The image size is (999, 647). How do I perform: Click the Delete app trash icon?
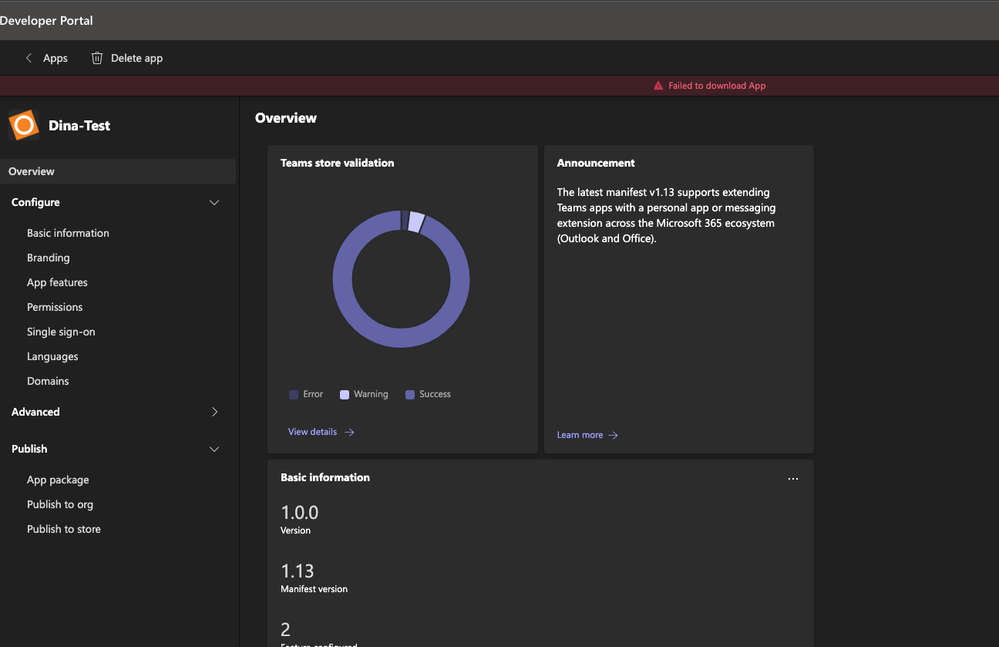(97, 58)
